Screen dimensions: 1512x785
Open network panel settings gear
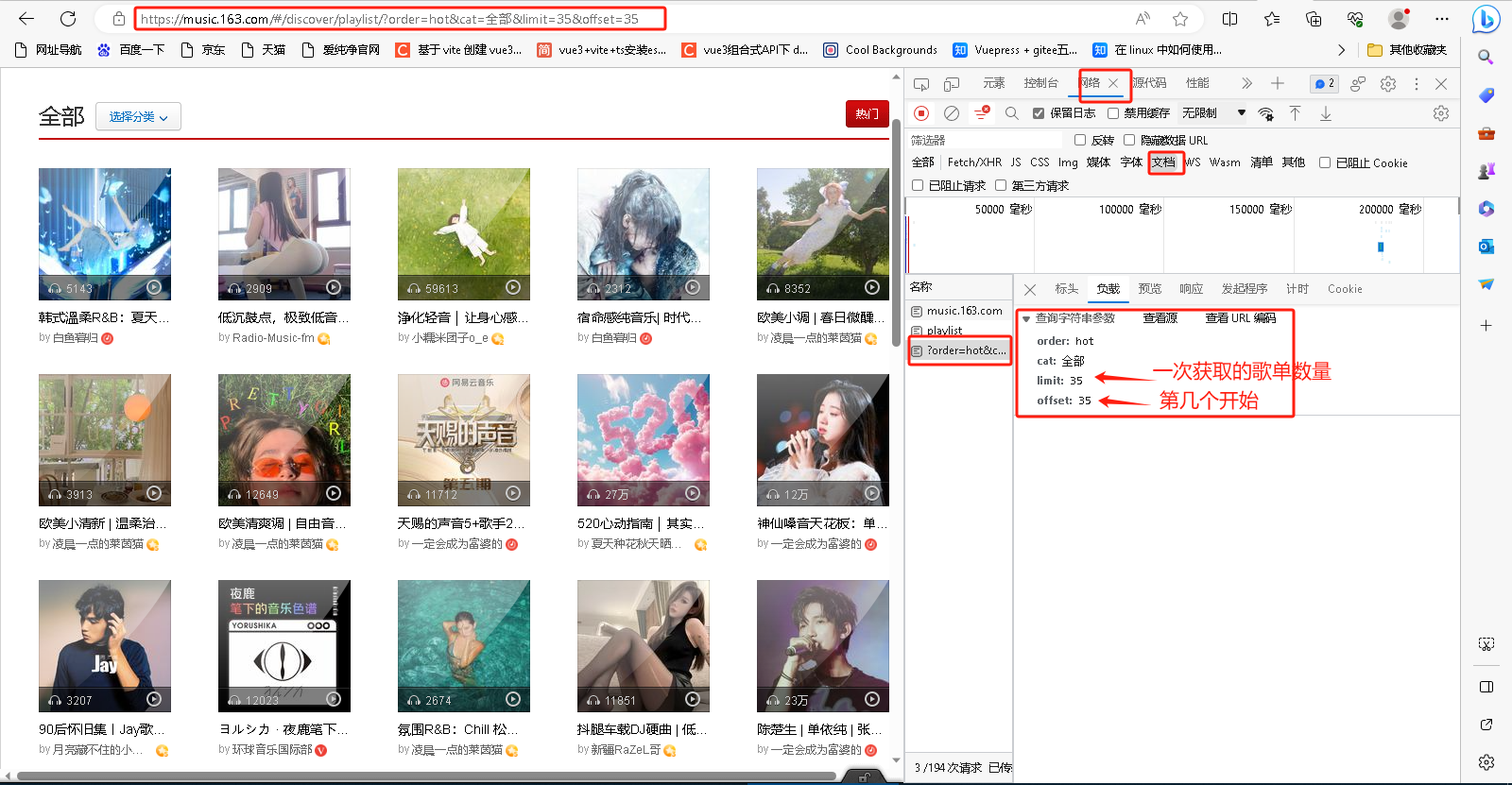1441,113
